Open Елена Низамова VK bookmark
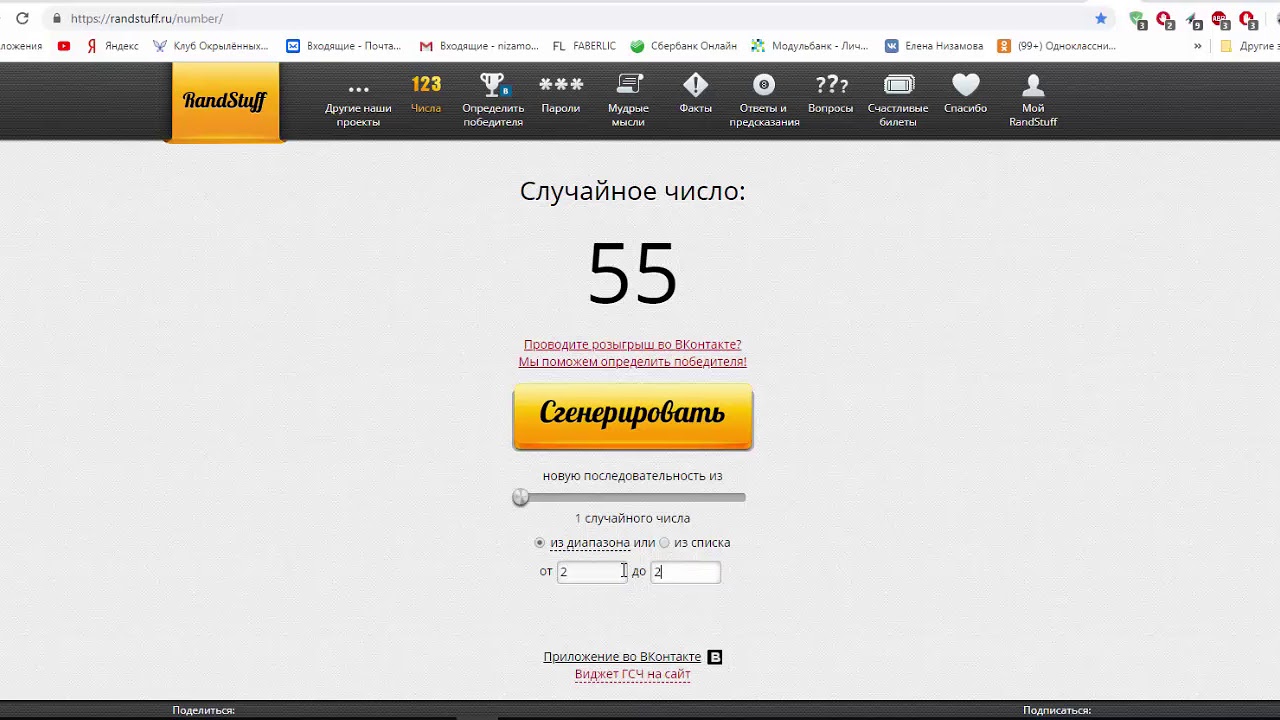 pos(934,46)
